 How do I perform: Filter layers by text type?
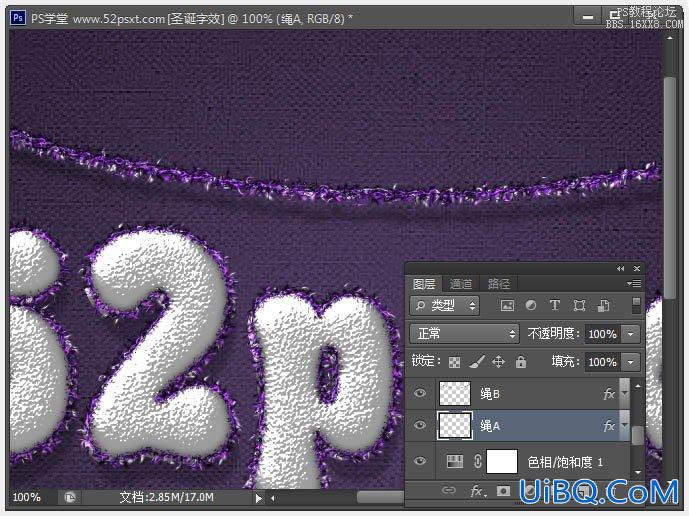(555, 305)
